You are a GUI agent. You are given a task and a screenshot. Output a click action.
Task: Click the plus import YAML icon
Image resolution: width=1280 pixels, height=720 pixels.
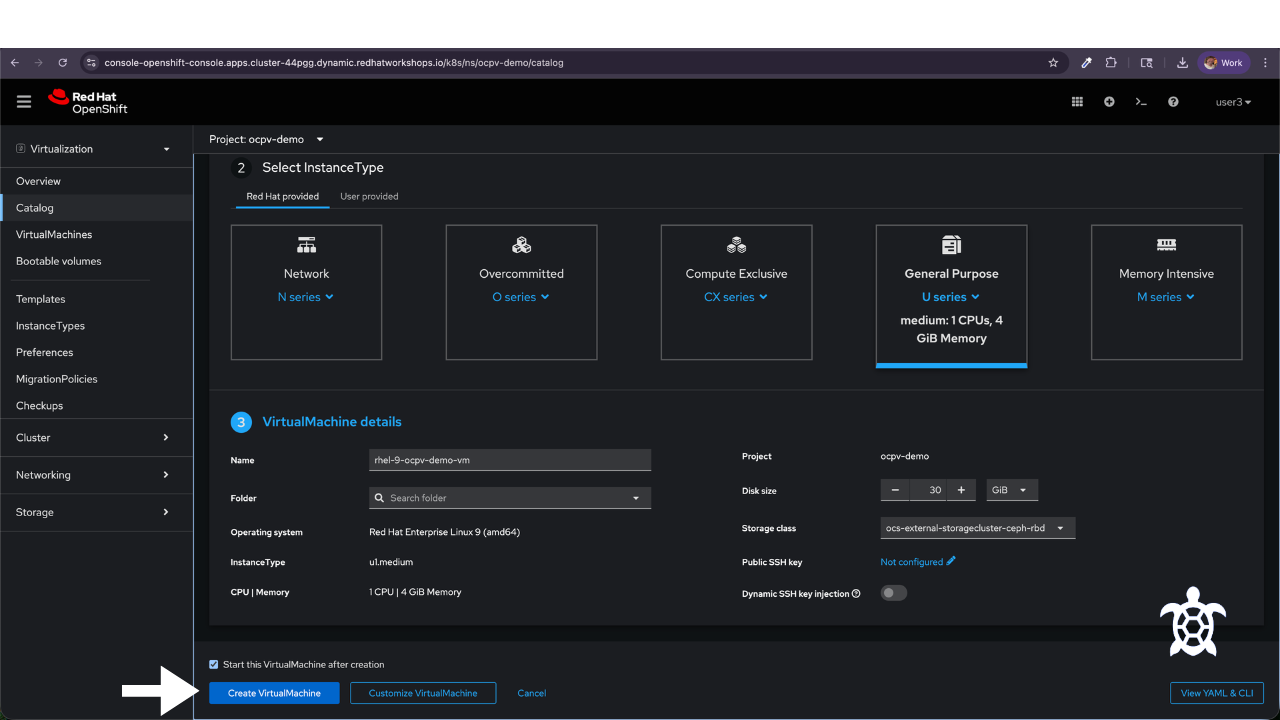click(x=1109, y=102)
